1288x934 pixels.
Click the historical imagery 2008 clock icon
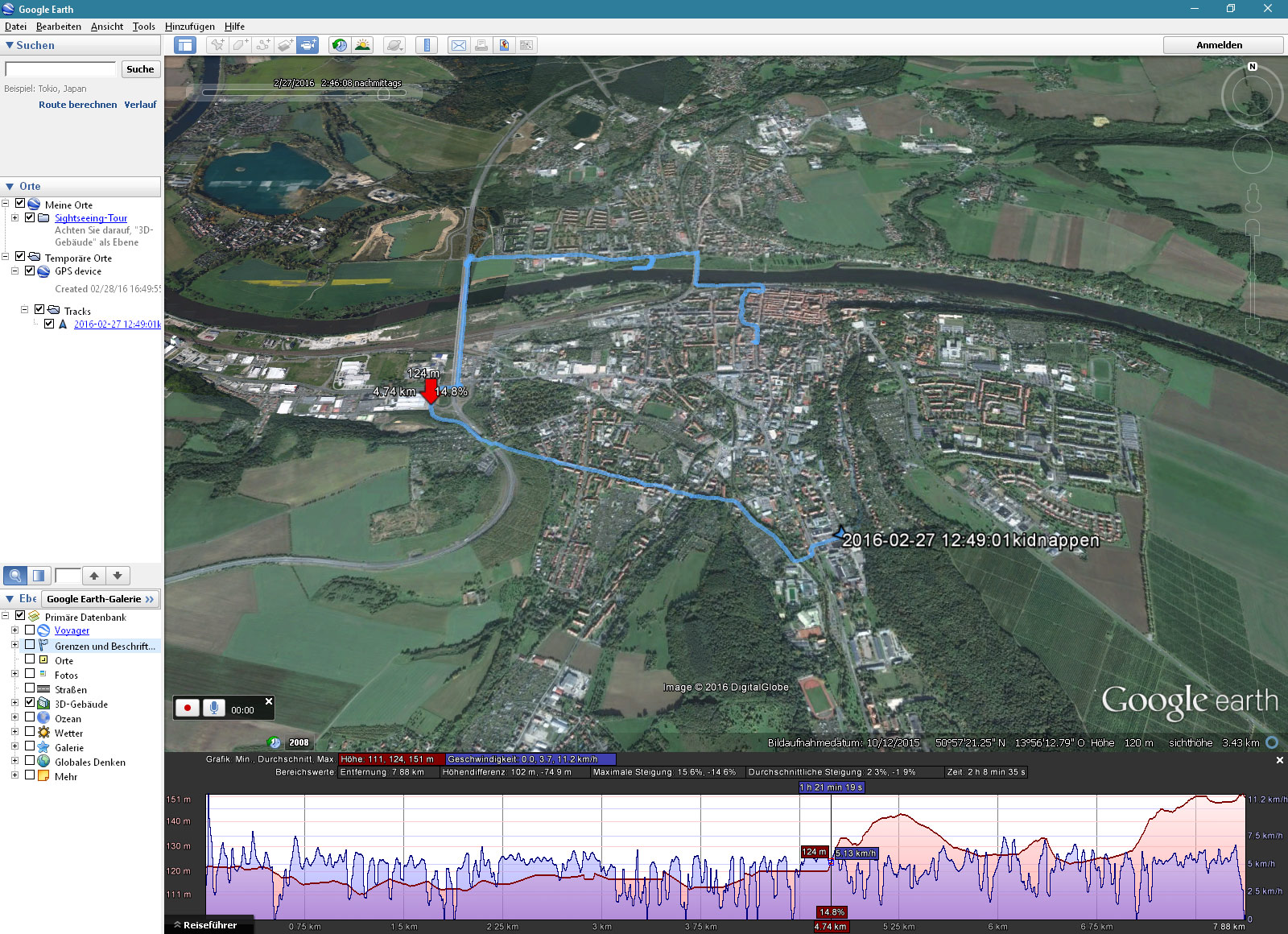[x=274, y=742]
